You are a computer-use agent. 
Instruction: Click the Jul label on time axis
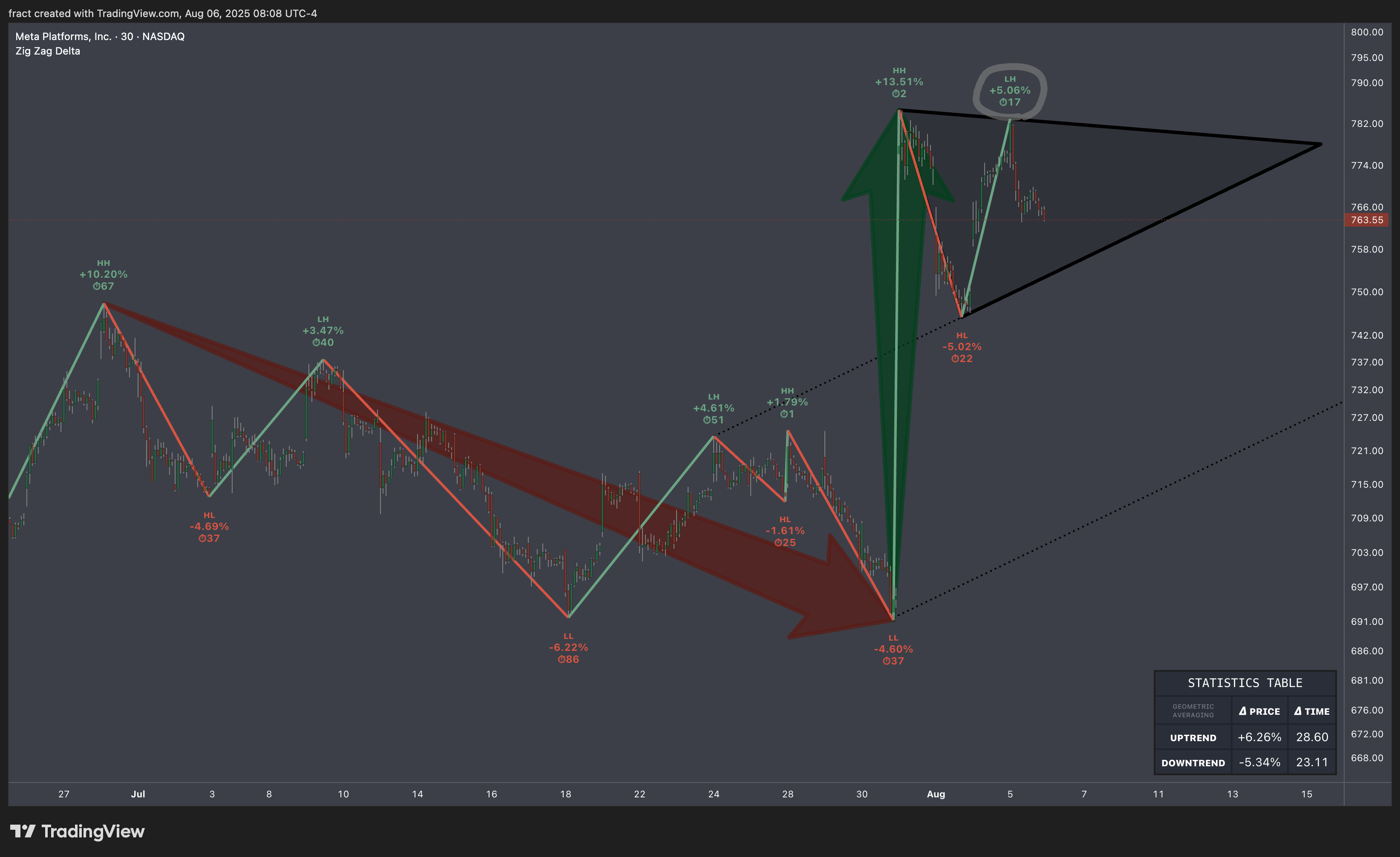(138, 794)
